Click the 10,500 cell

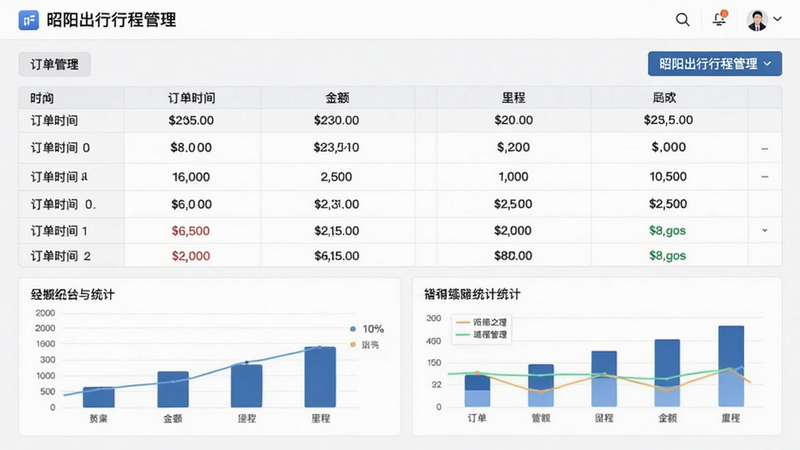click(668, 177)
